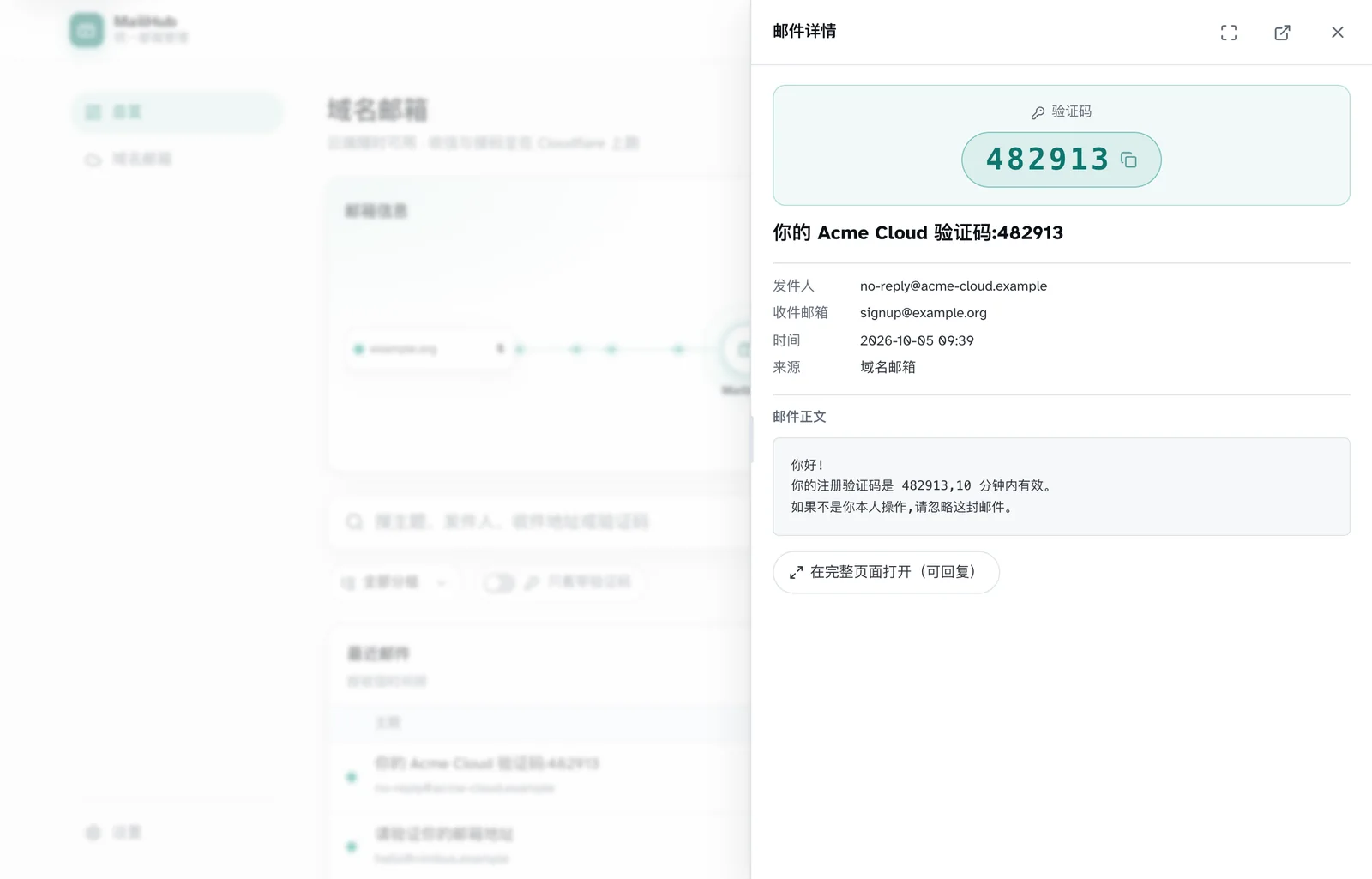Click the time value 2026-10-05 09:39
1372x879 pixels.
(x=917, y=340)
